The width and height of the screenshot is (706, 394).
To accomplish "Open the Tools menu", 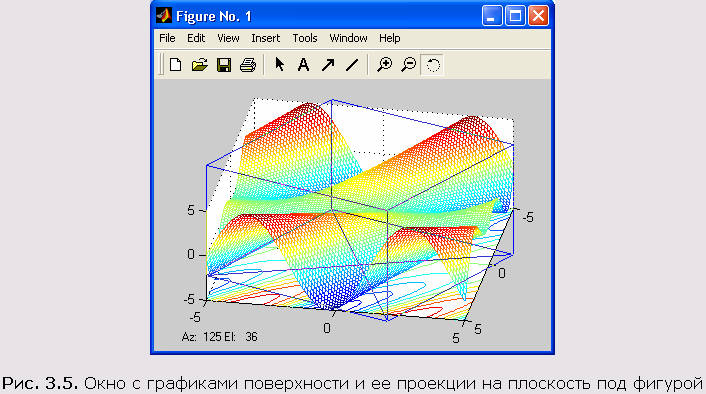I will (305, 38).
